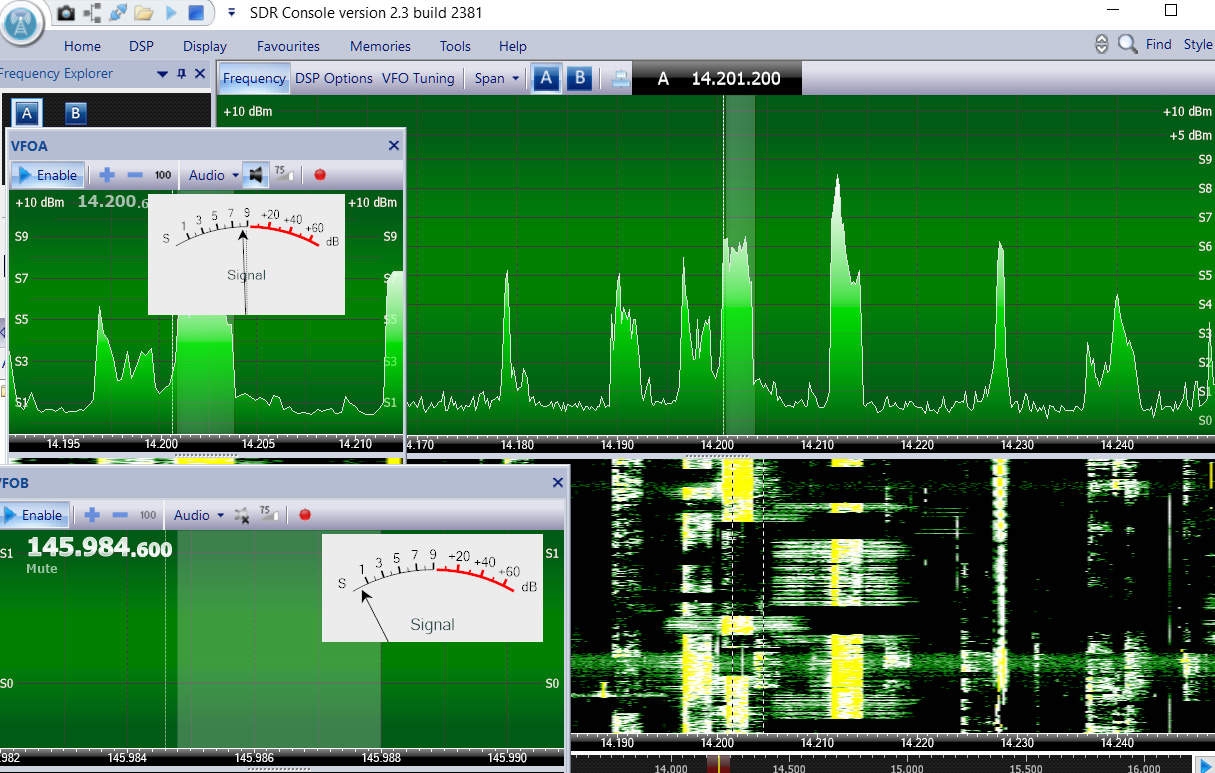
Task: Expand the Span dropdown
Action: 497,78
